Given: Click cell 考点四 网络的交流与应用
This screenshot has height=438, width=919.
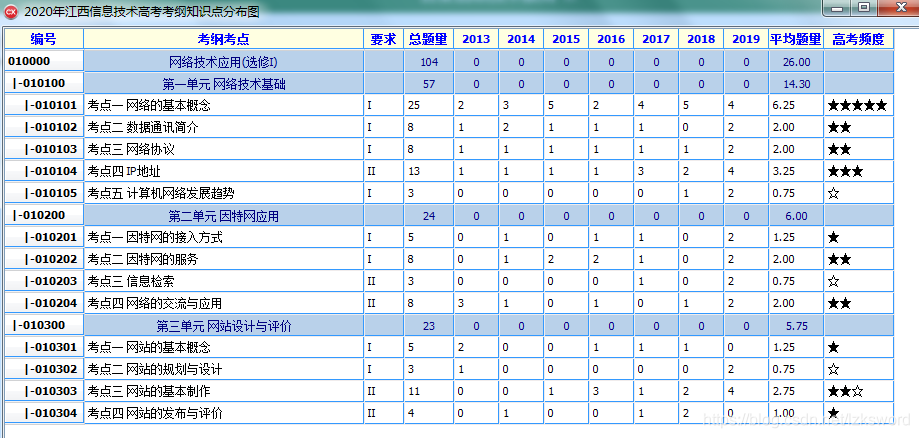Looking at the screenshot, I should (223, 304).
